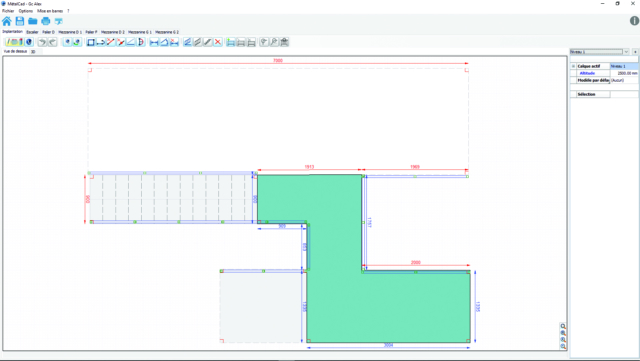Switch to the Escalier tab
The width and height of the screenshot is (640, 361).
coord(32,32)
